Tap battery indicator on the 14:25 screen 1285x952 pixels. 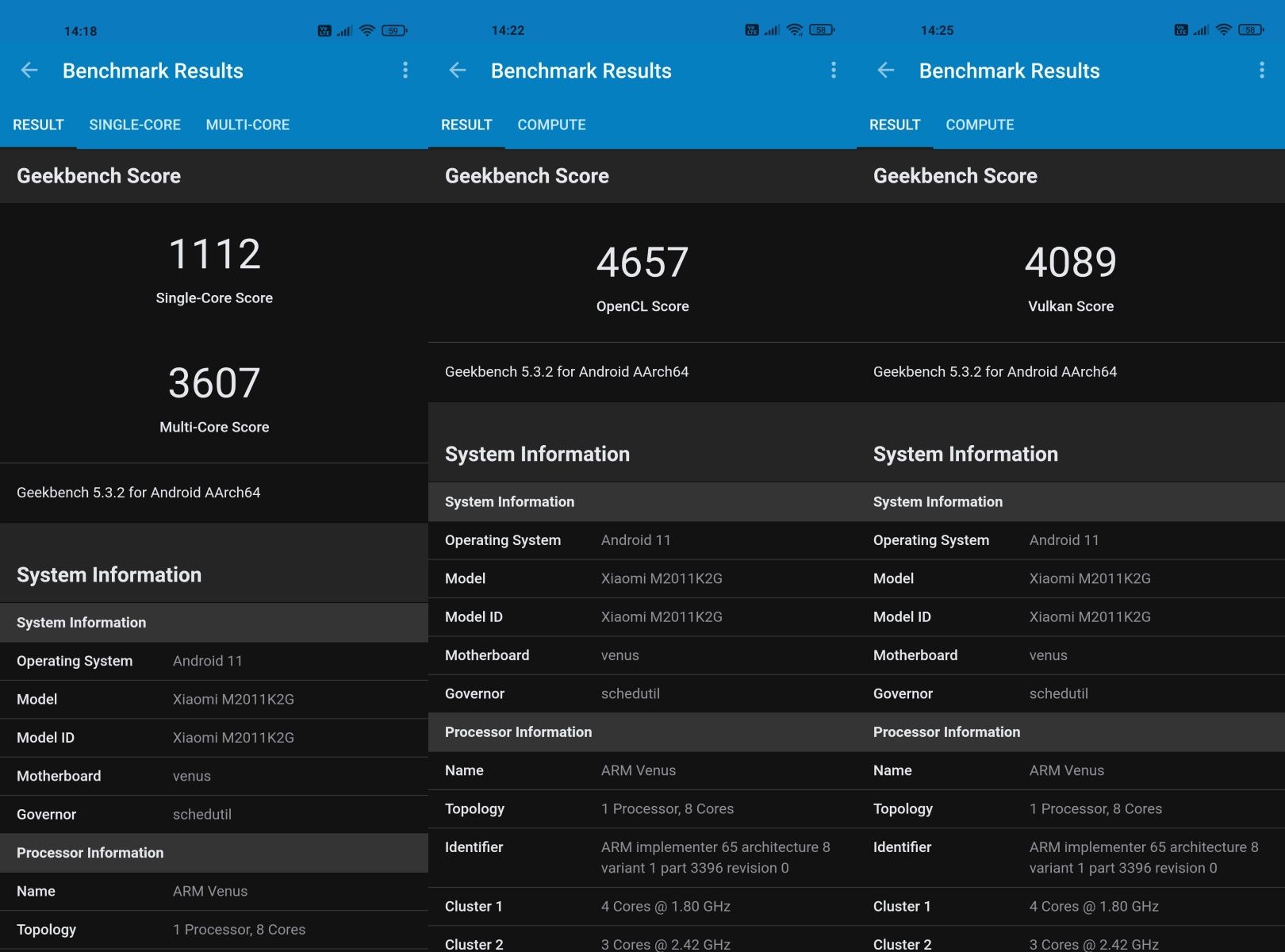tap(1251, 30)
